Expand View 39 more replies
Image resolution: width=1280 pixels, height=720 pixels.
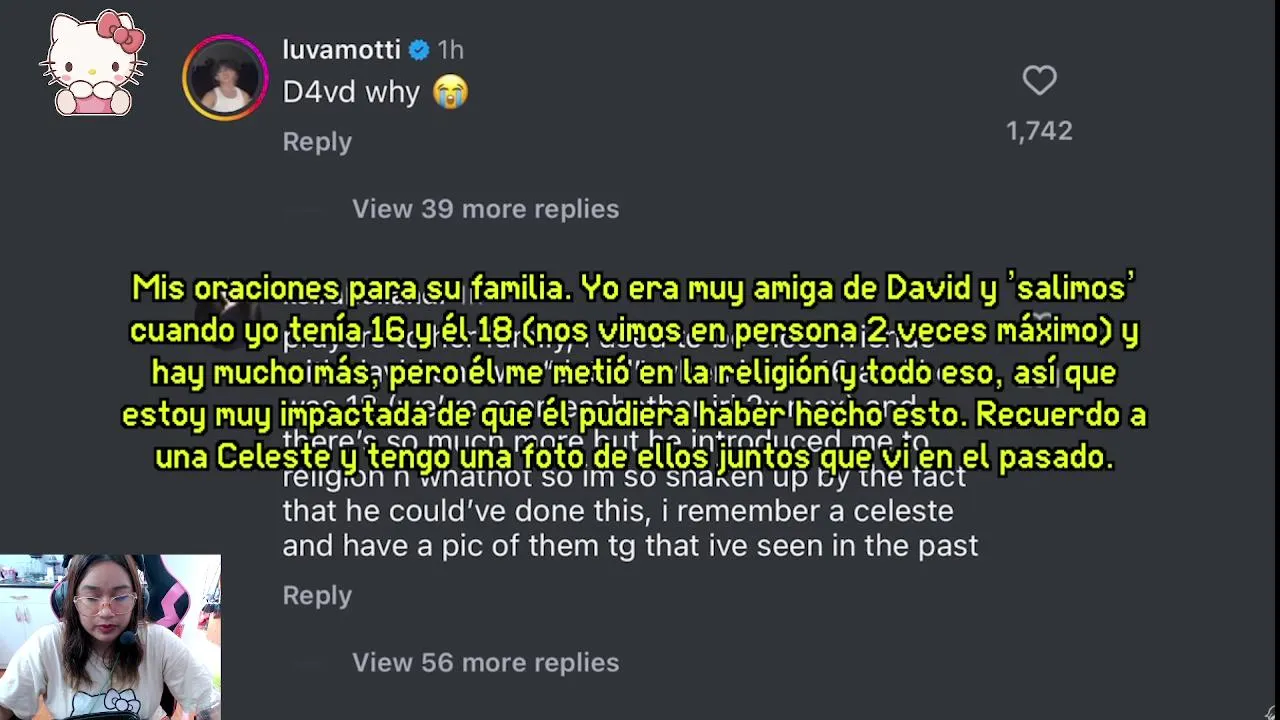pyautogui.click(x=485, y=209)
